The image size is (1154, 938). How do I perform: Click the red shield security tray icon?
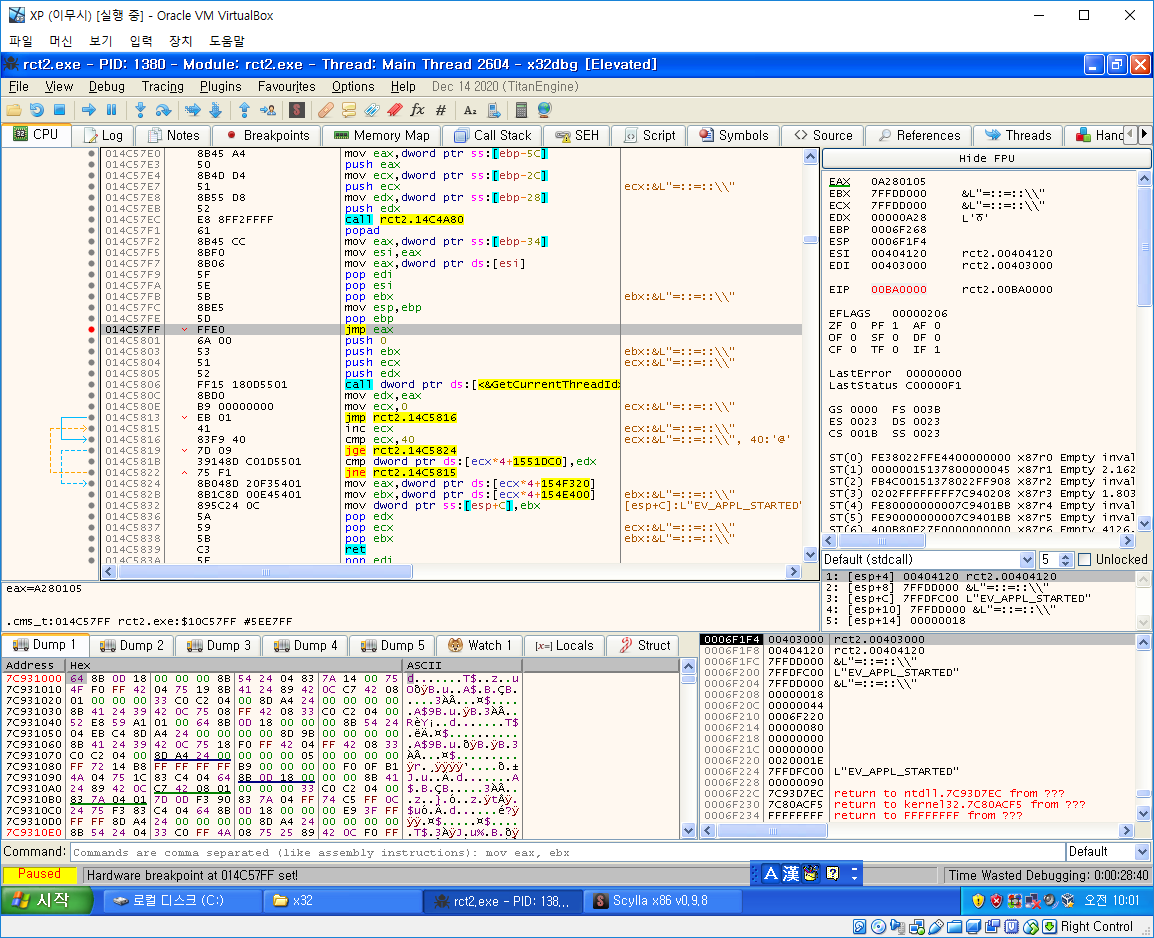pos(997,900)
